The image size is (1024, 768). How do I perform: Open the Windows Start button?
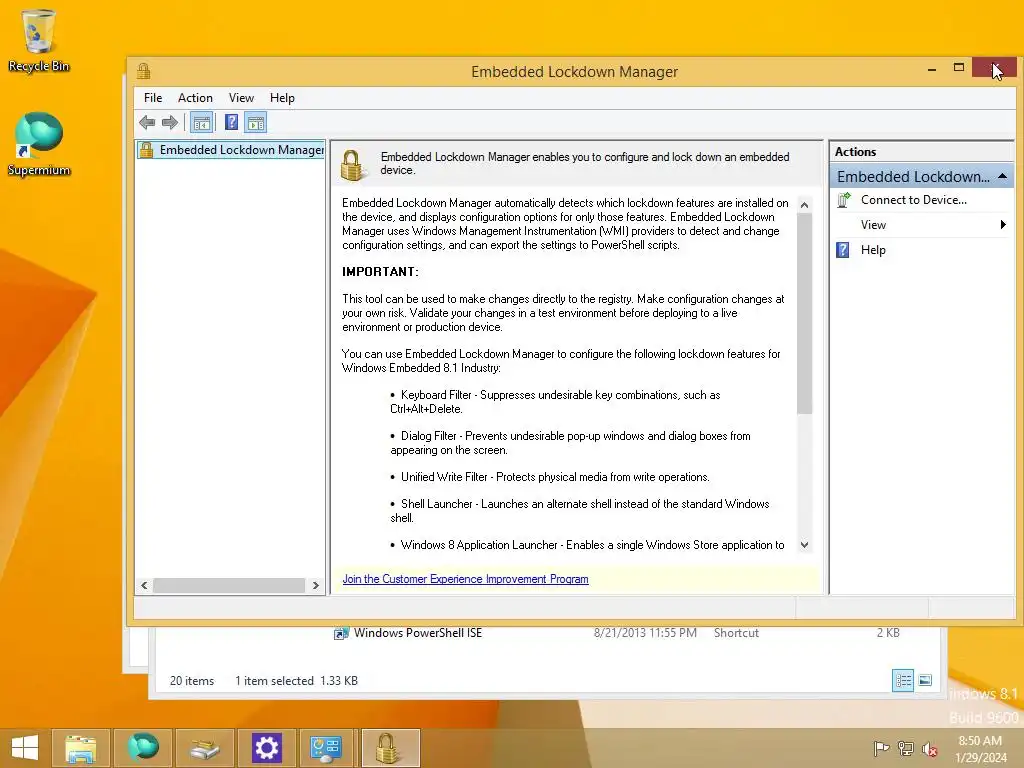[x=25, y=748]
